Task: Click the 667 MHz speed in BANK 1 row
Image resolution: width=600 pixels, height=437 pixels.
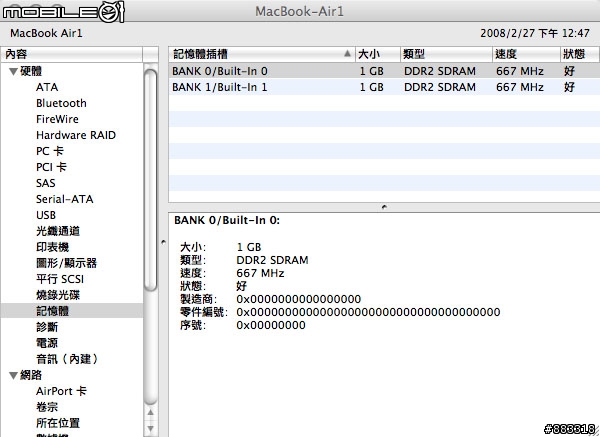Action: [x=520, y=87]
